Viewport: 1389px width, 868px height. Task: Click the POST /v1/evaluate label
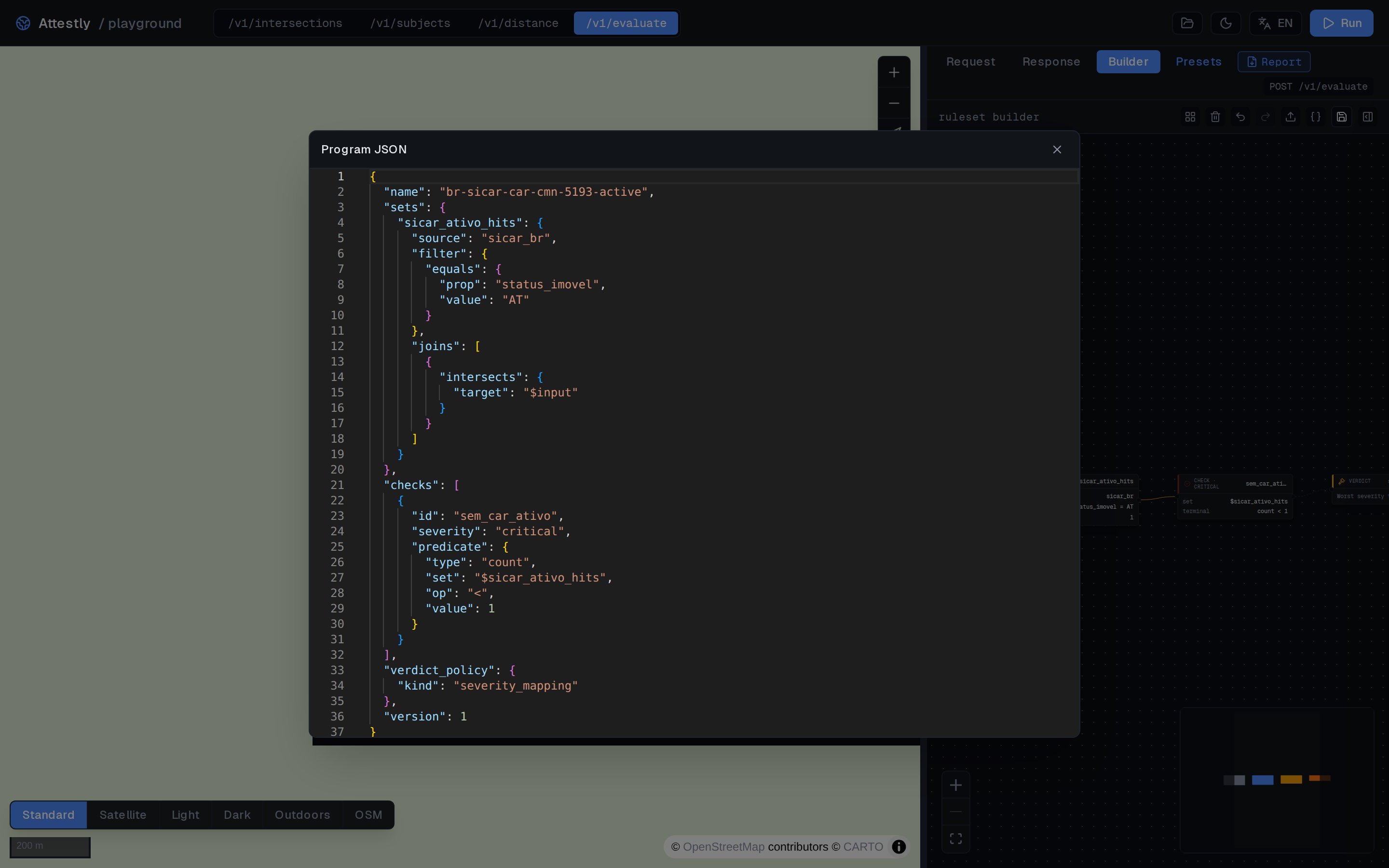(x=1318, y=86)
